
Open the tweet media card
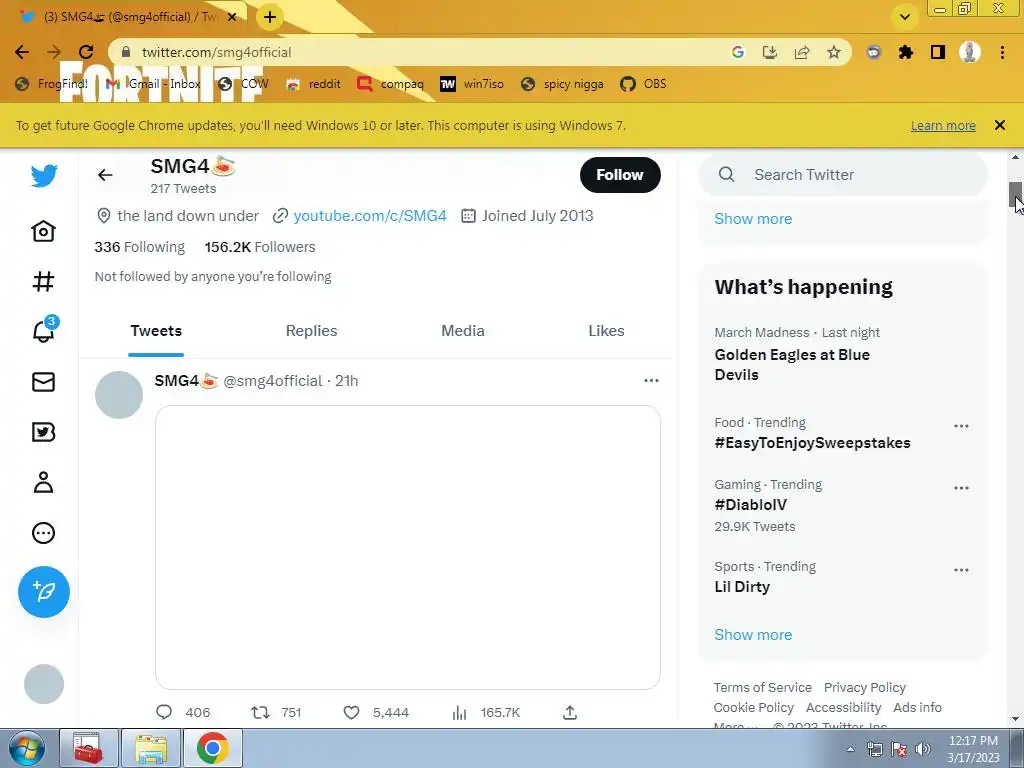[x=408, y=547]
